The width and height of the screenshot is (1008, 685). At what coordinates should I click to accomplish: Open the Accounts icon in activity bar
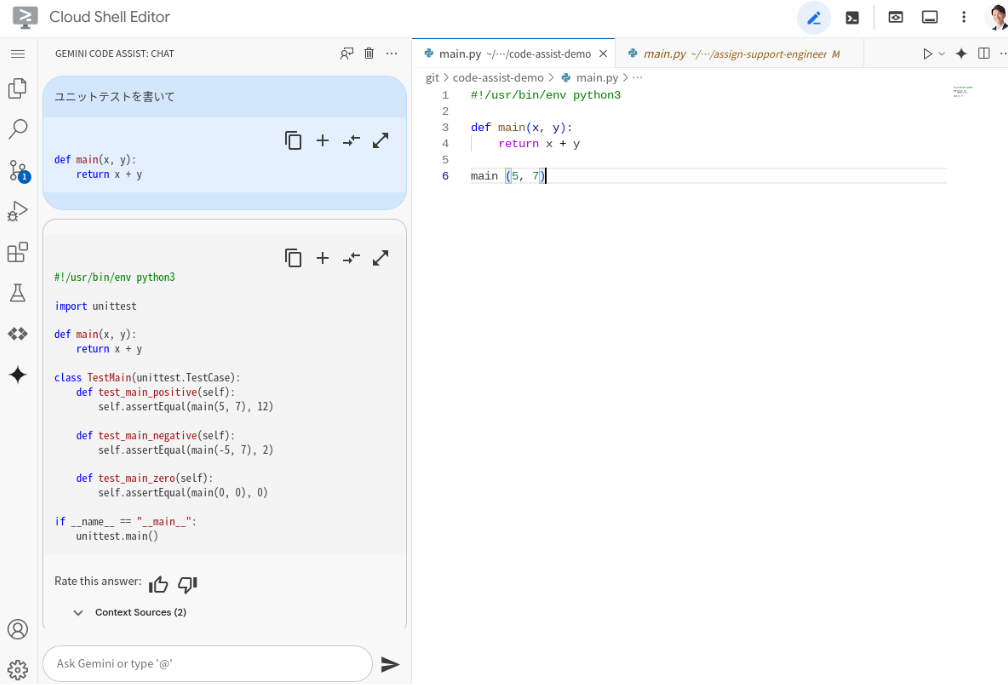click(x=18, y=629)
